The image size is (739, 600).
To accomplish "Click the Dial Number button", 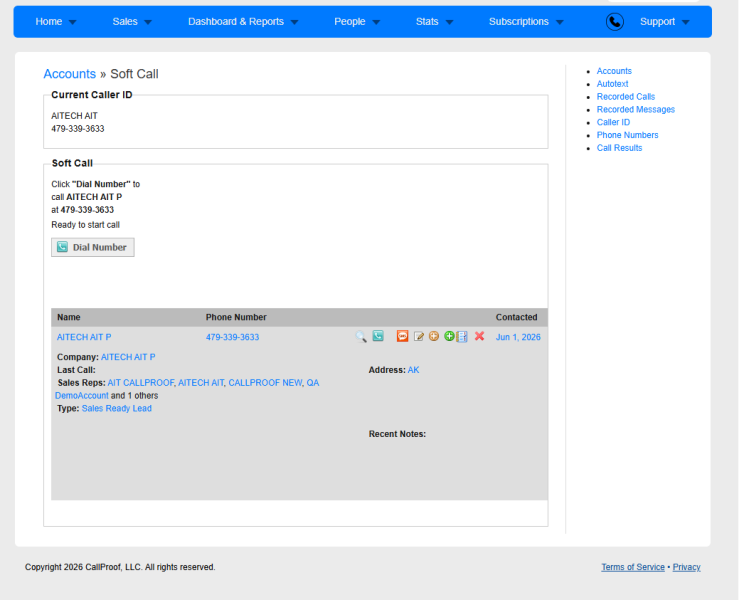I will coord(93,247).
